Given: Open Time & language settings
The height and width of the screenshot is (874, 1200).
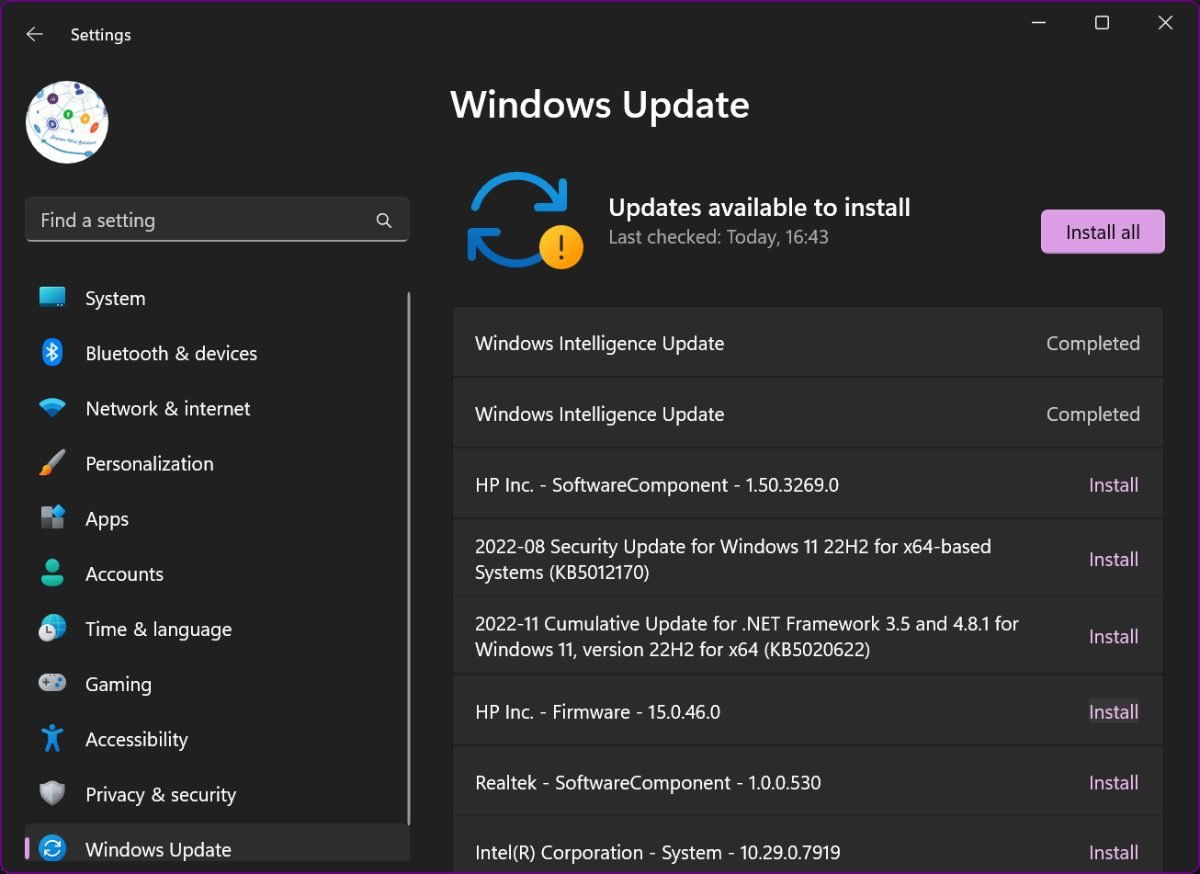Looking at the screenshot, I should (52, 628).
